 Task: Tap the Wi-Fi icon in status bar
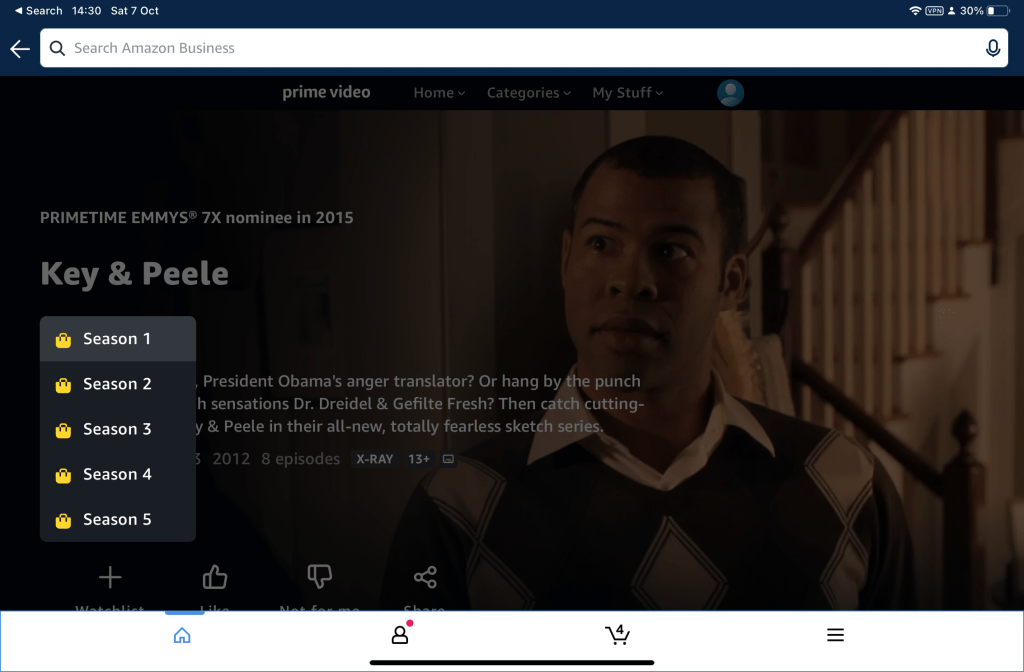point(915,10)
